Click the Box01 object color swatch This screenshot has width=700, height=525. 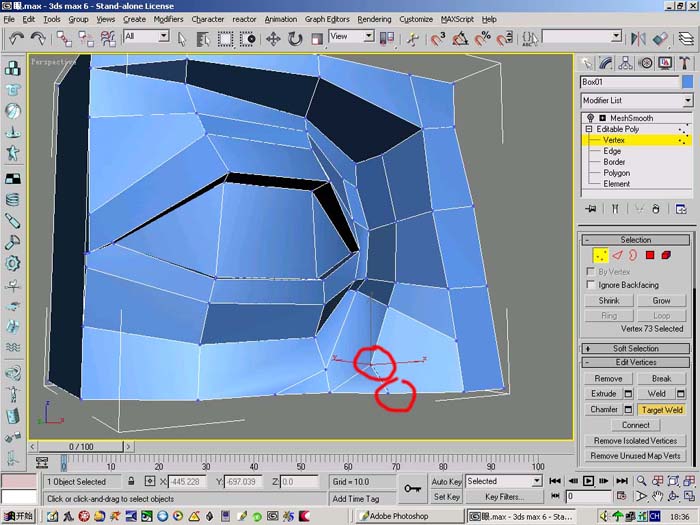688,82
